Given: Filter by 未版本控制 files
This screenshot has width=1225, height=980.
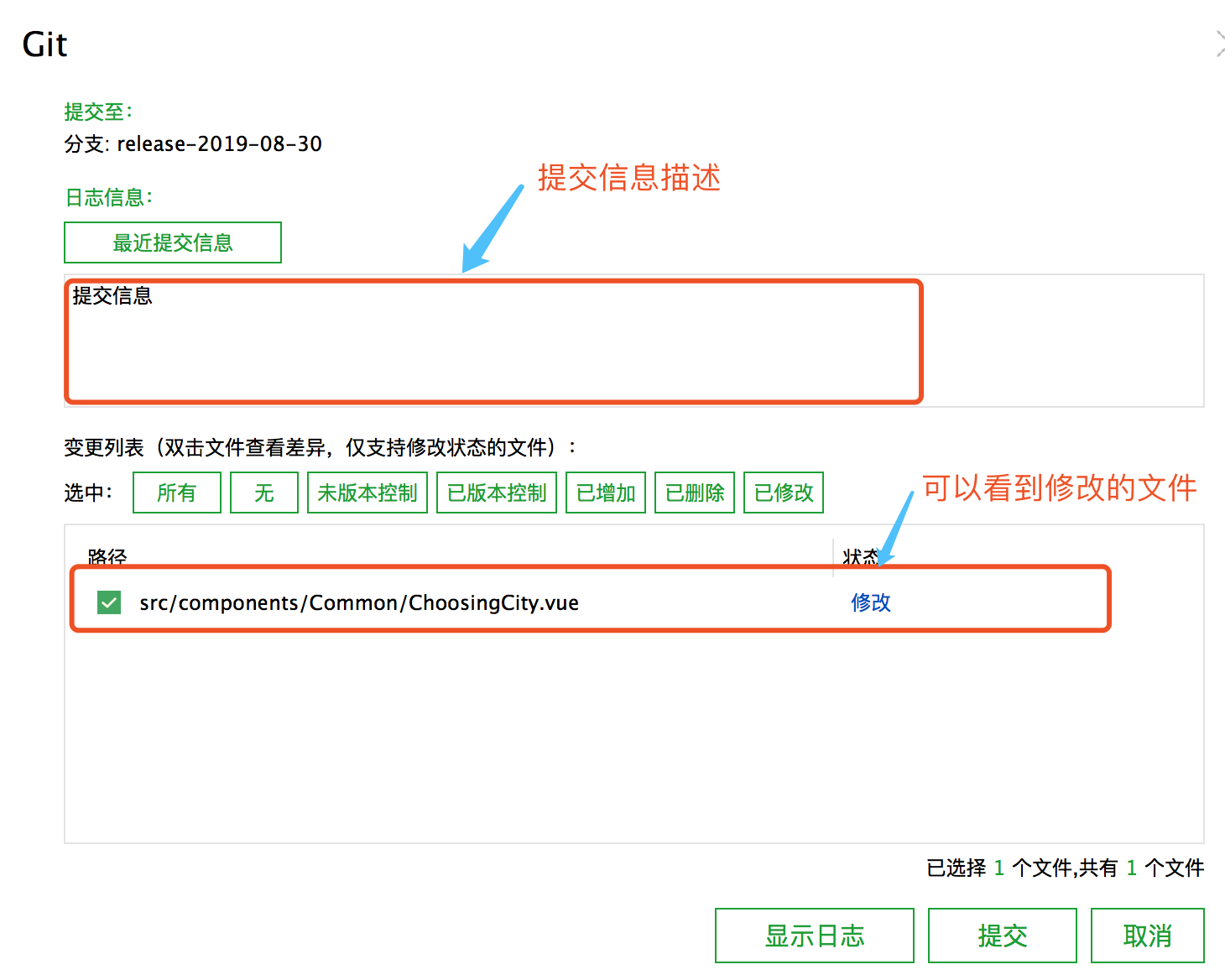Looking at the screenshot, I should pos(367,493).
